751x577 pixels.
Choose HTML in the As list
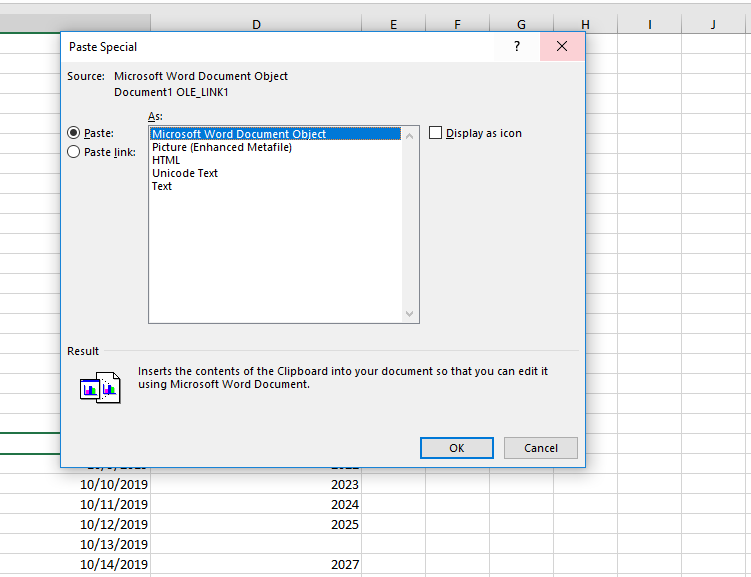tap(275, 160)
